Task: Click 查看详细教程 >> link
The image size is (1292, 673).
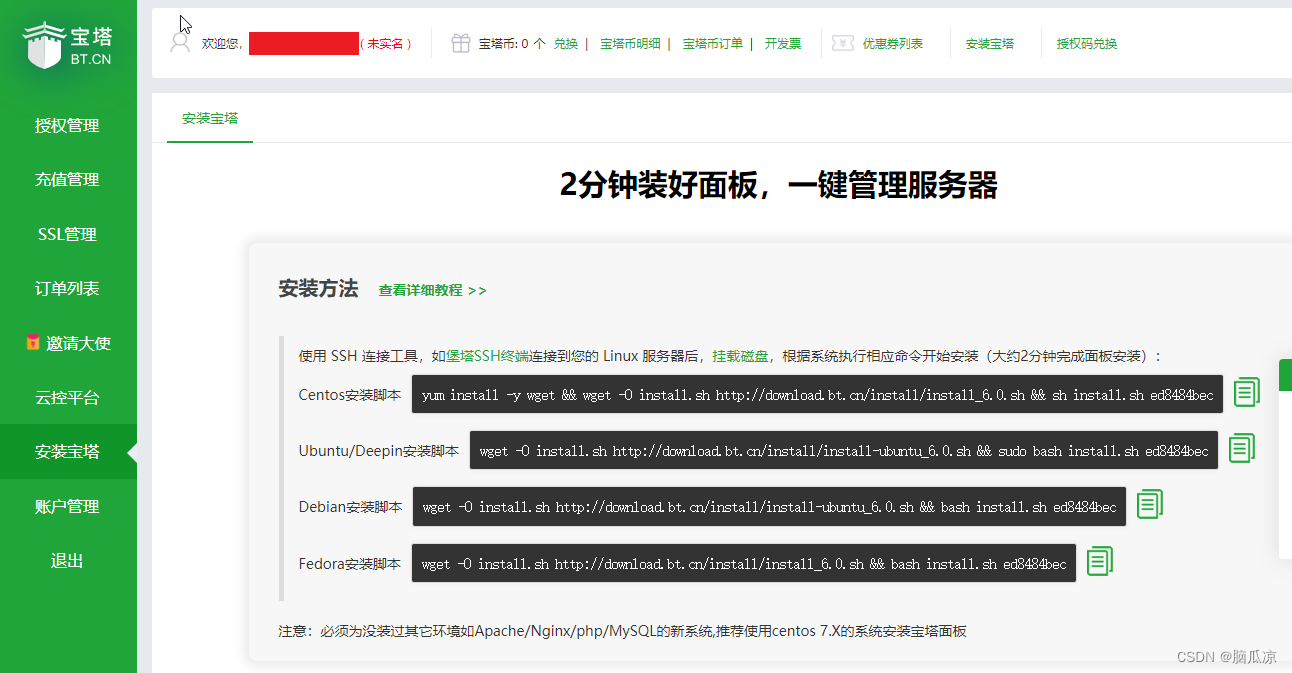Action: [432, 290]
